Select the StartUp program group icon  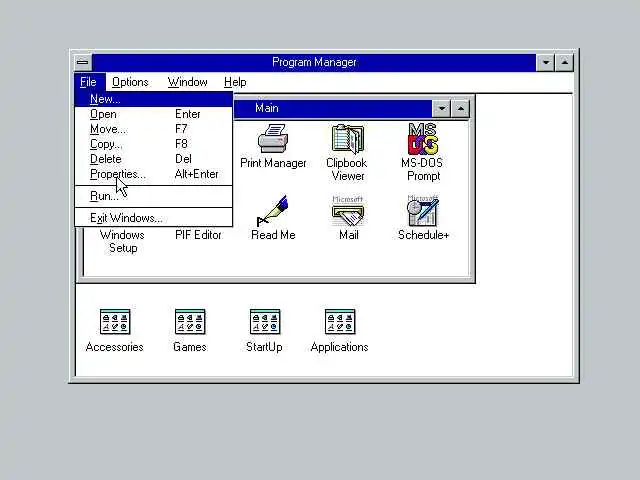[x=265, y=322]
